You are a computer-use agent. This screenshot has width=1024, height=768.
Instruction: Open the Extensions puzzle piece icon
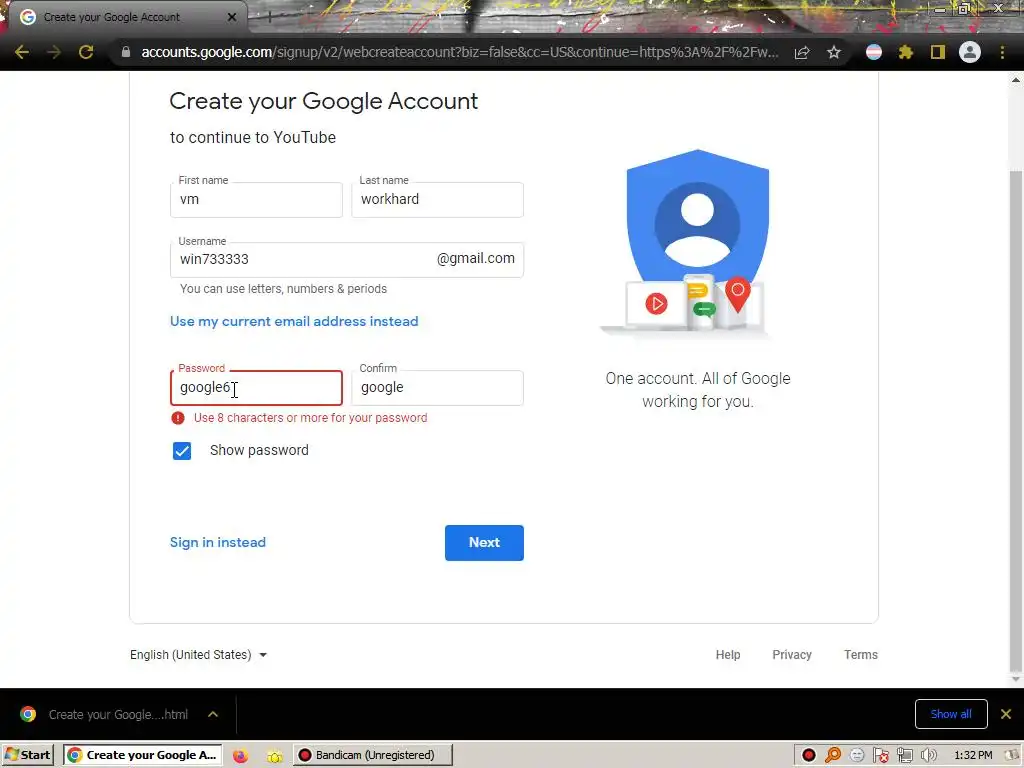tap(906, 52)
